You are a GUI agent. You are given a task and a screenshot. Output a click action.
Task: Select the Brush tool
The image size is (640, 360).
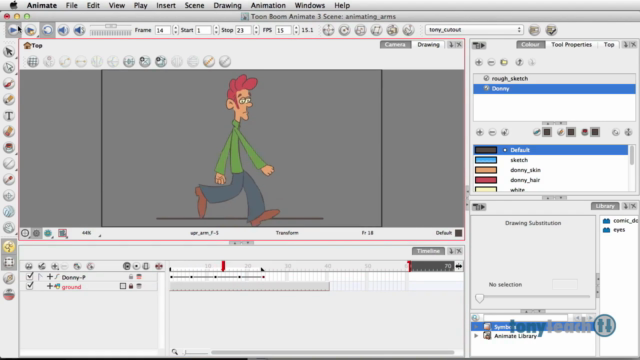tap(9, 84)
